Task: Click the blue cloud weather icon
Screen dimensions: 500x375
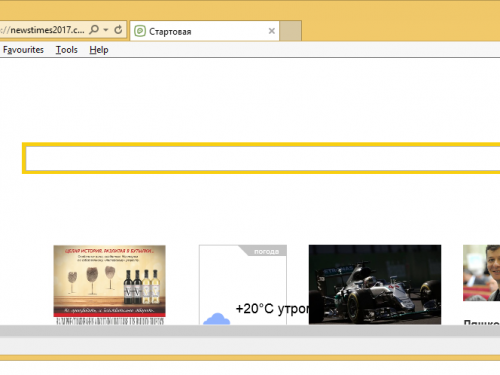Action: pyautogui.click(x=217, y=319)
